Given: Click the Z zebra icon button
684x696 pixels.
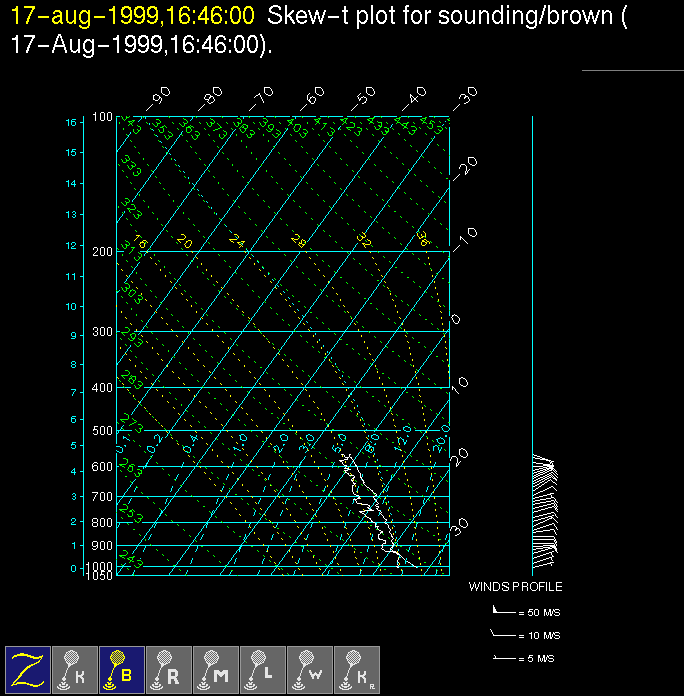Looking at the screenshot, I should point(28,669).
